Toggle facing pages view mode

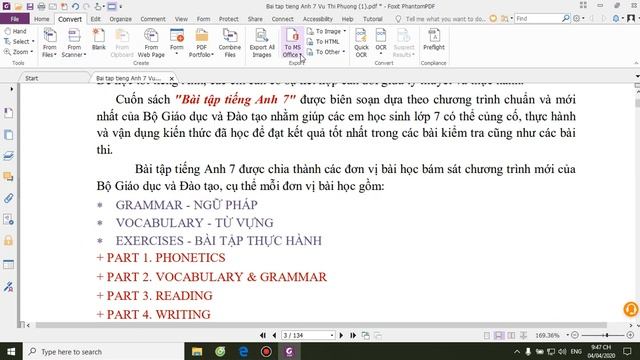[511, 336]
